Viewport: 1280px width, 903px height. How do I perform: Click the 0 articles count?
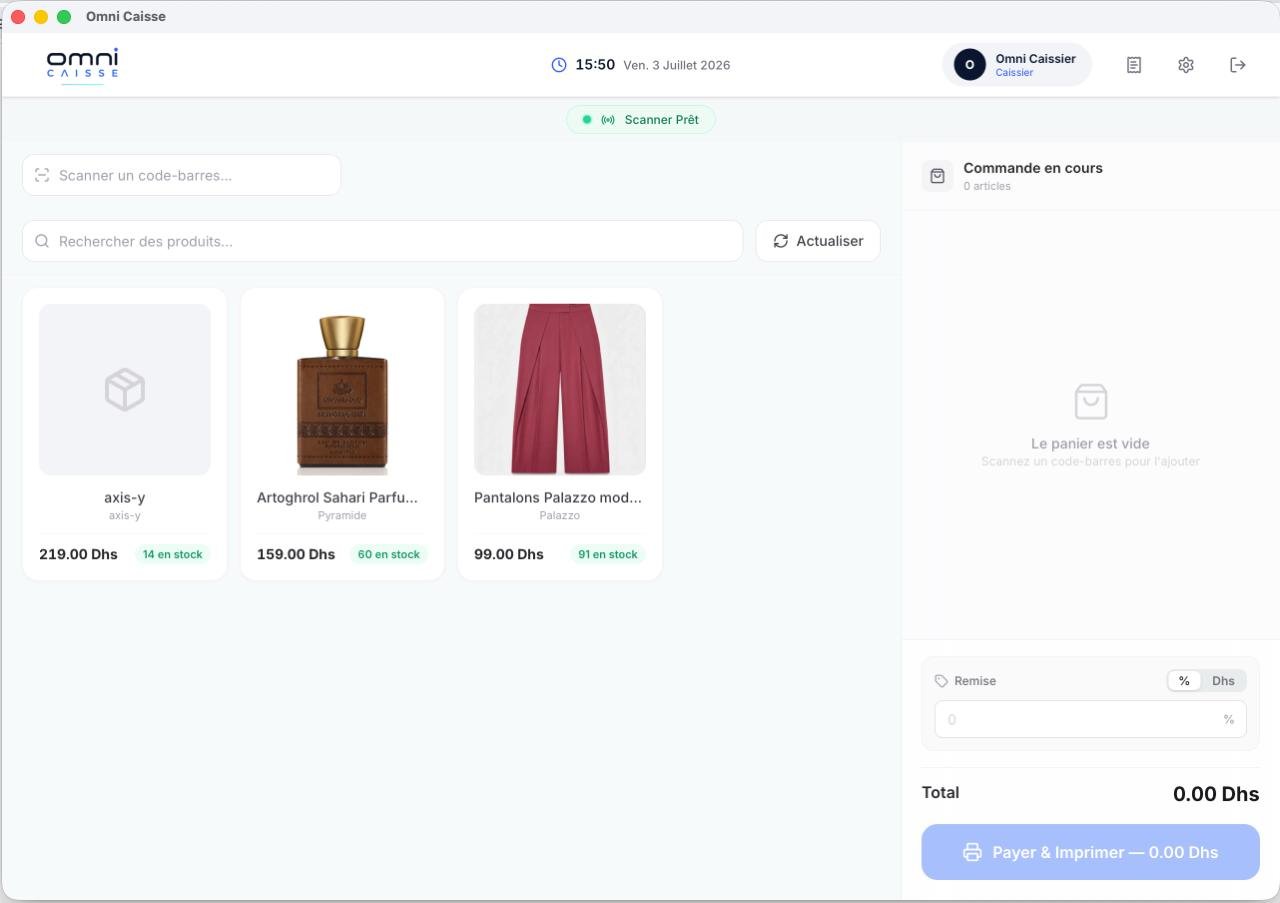987,187
